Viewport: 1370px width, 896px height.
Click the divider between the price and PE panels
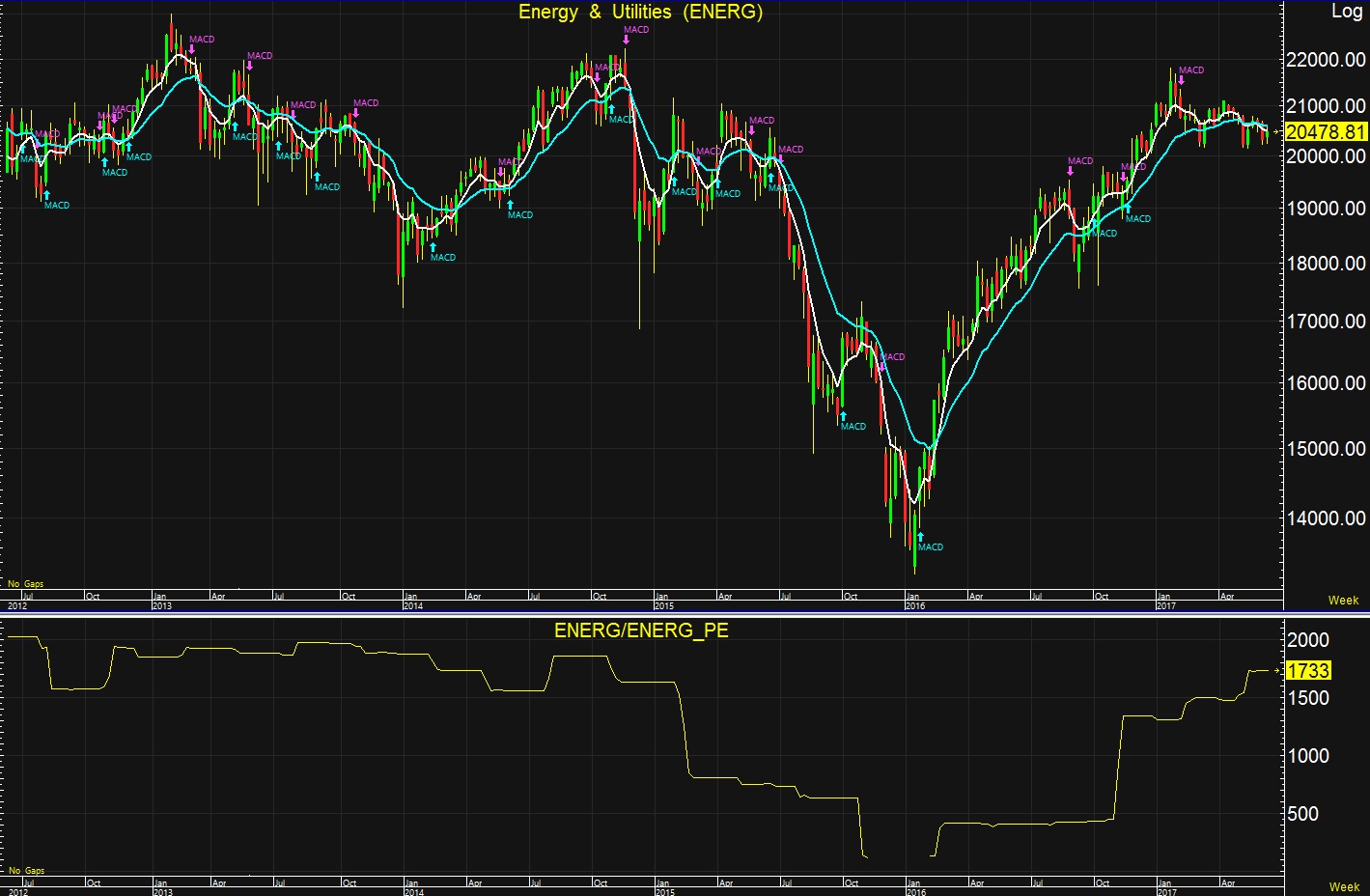[x=641, y=613]
